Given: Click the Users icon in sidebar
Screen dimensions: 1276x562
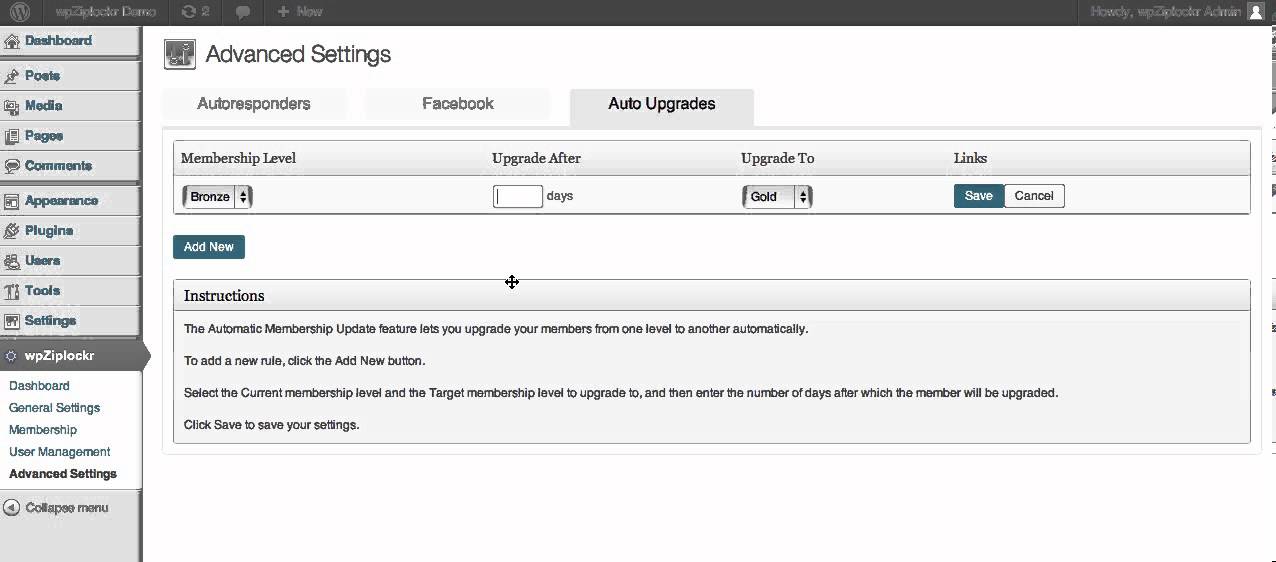Looking at the screenshot, I should [12, 261].
